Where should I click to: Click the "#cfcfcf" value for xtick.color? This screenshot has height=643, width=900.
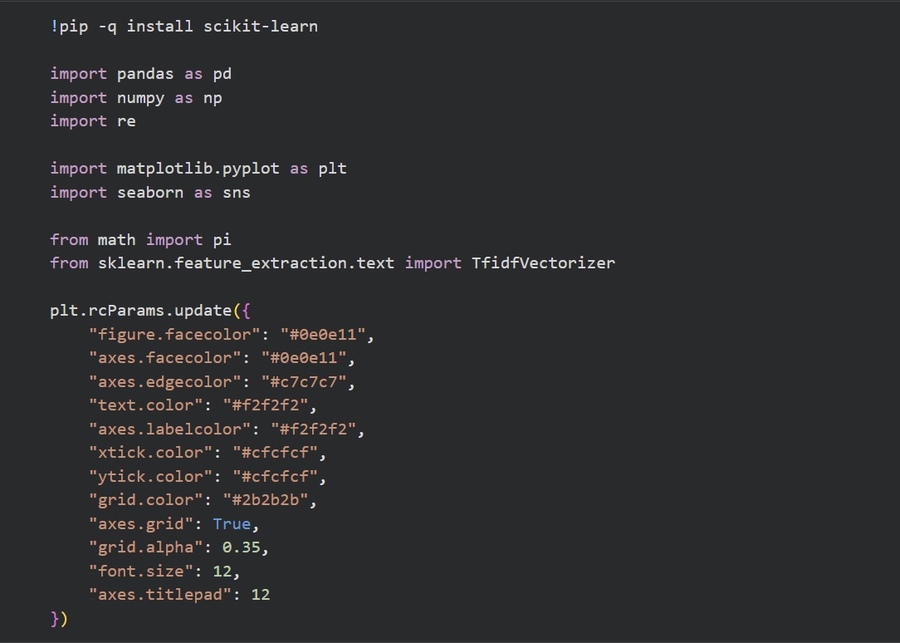pos(274,452)
